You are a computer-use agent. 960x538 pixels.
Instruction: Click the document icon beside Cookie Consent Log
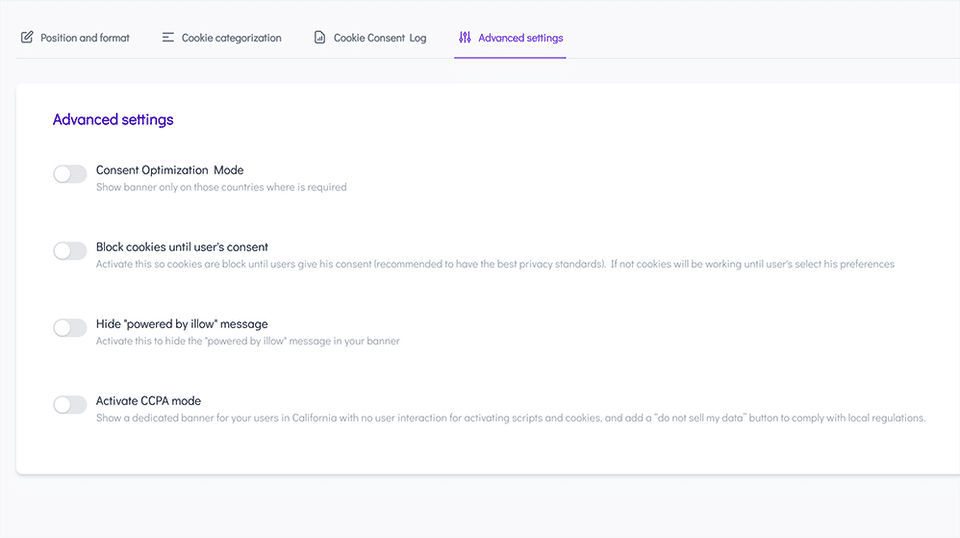[320, 38]
